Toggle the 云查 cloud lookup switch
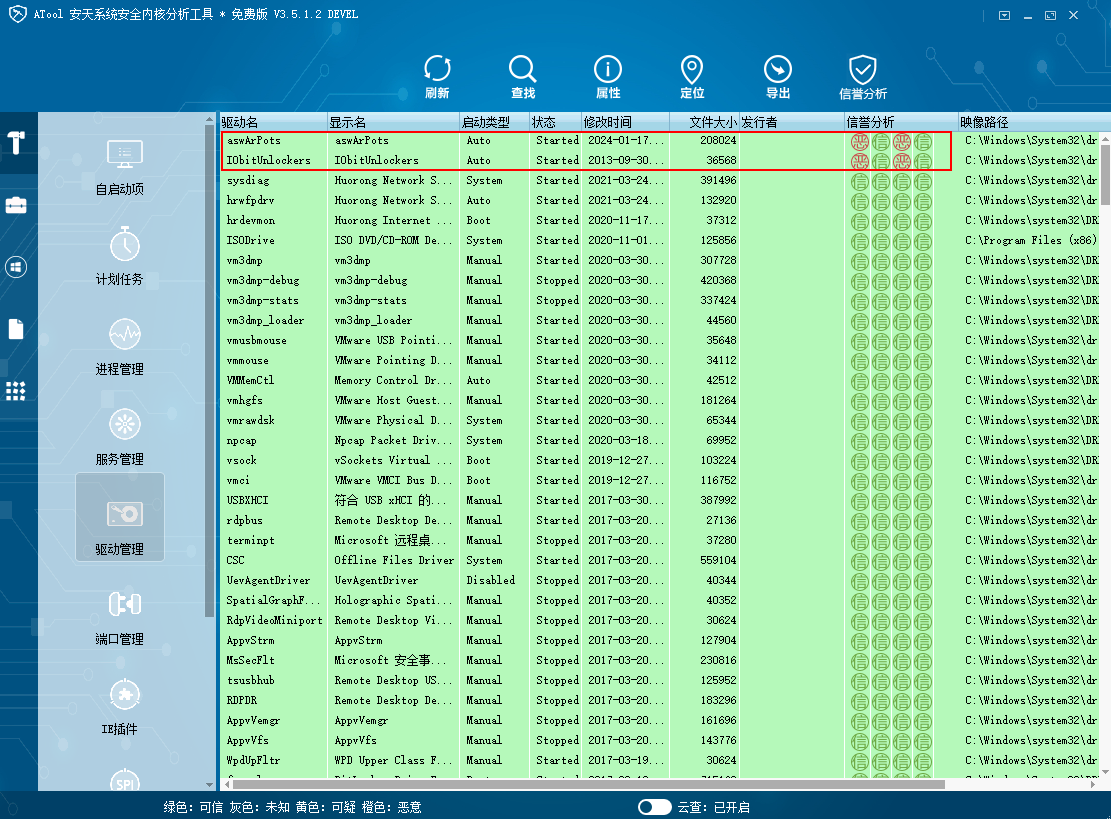 pyautogui.click(x=654, y=807)
